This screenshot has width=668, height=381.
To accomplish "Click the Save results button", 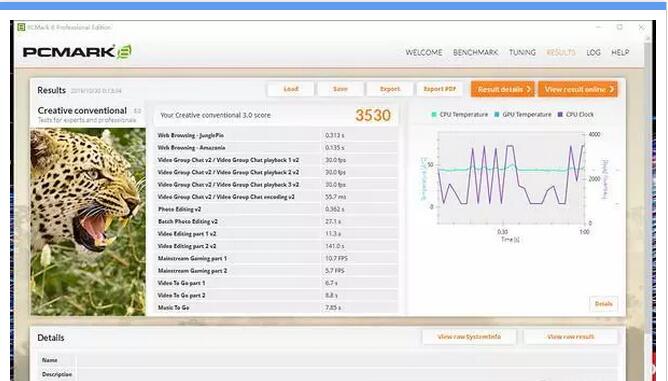I will click(x=340, y=89).
